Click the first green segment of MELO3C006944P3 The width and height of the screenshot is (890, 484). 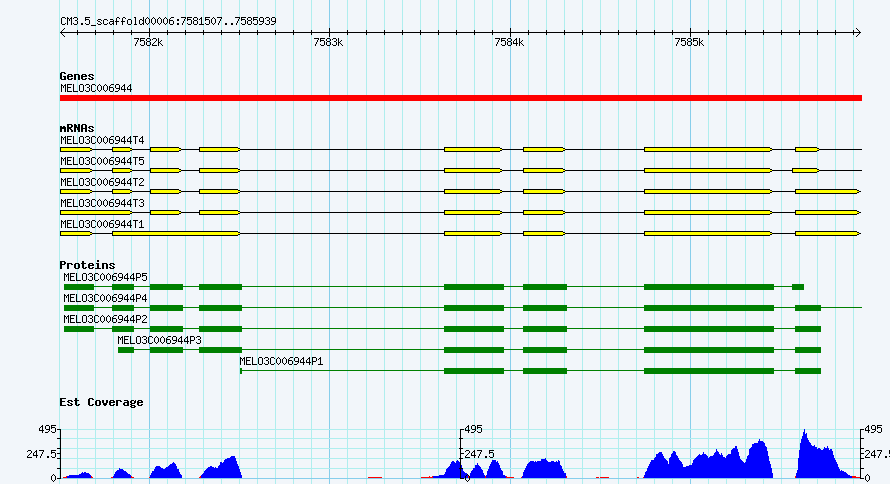[126, 350]
